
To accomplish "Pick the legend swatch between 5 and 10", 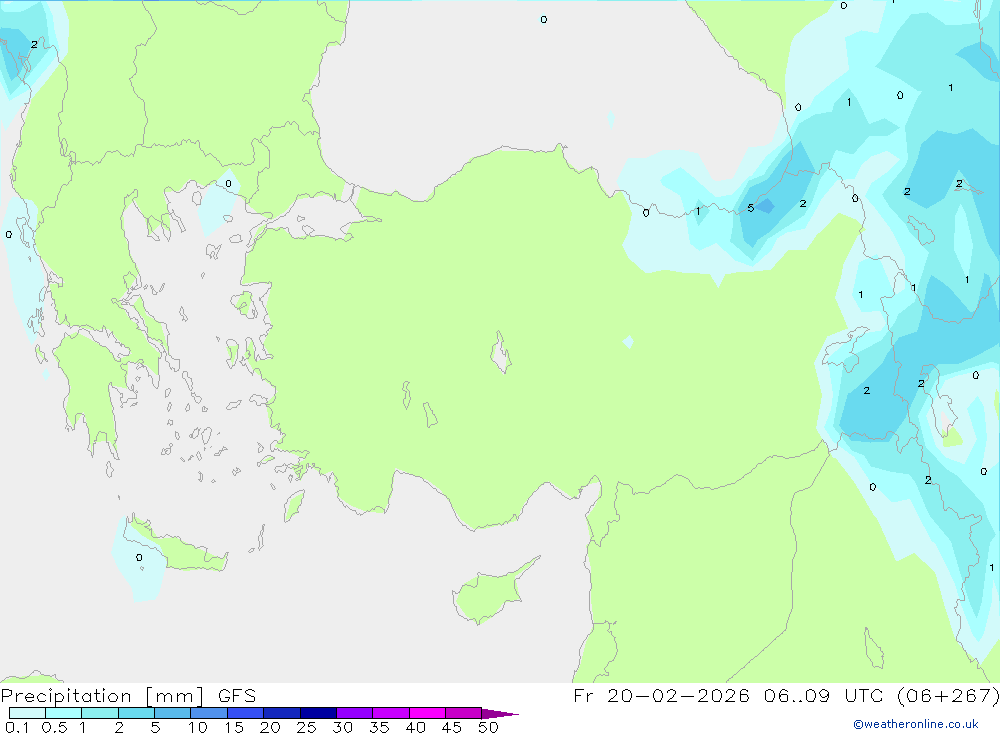I will point(172,713).
